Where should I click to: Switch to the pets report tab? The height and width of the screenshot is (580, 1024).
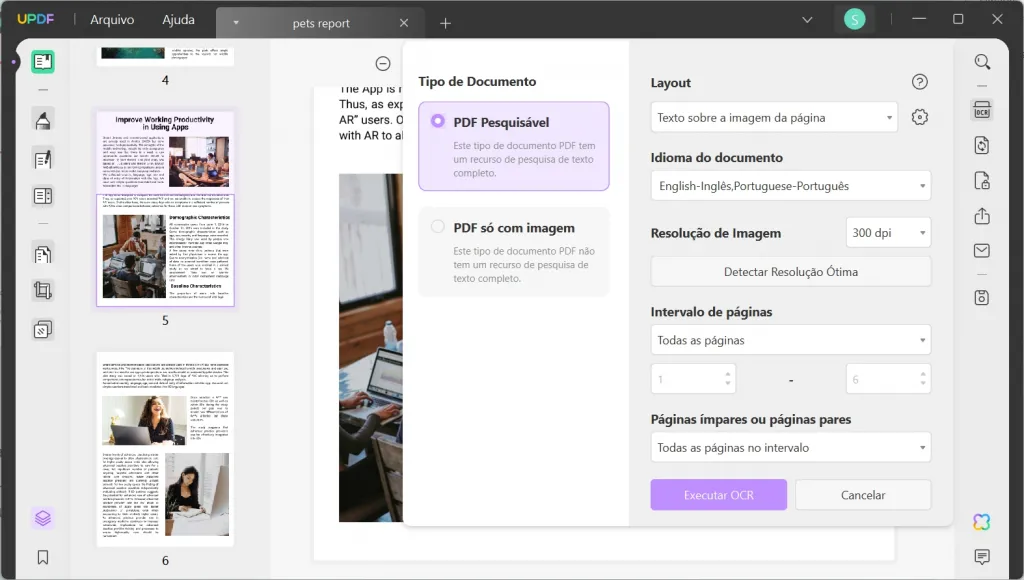click(320, 22)
